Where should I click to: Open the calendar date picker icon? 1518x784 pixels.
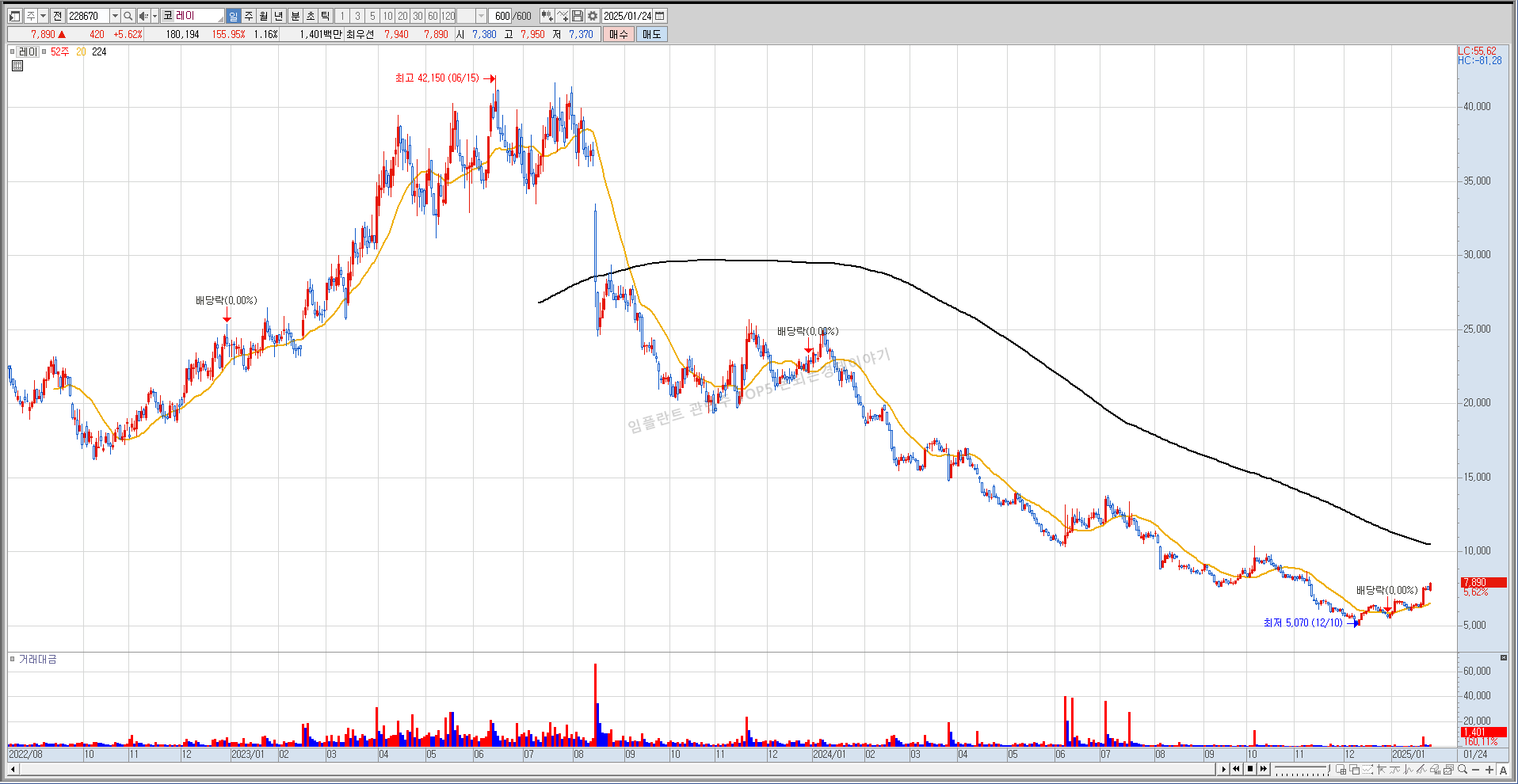[660, 16]
